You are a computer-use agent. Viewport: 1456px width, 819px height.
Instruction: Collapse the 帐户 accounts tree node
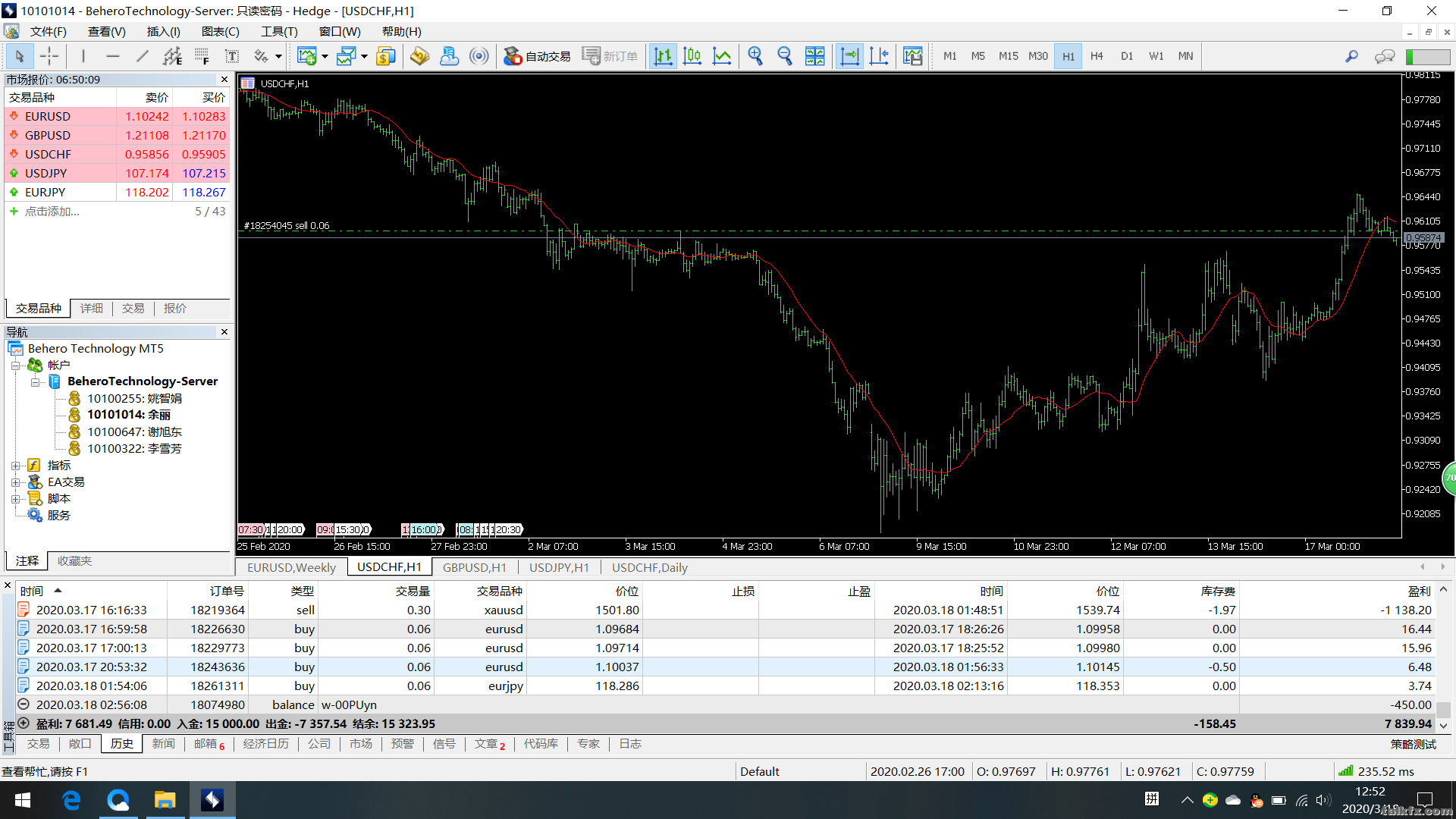(x=15, y=366)
